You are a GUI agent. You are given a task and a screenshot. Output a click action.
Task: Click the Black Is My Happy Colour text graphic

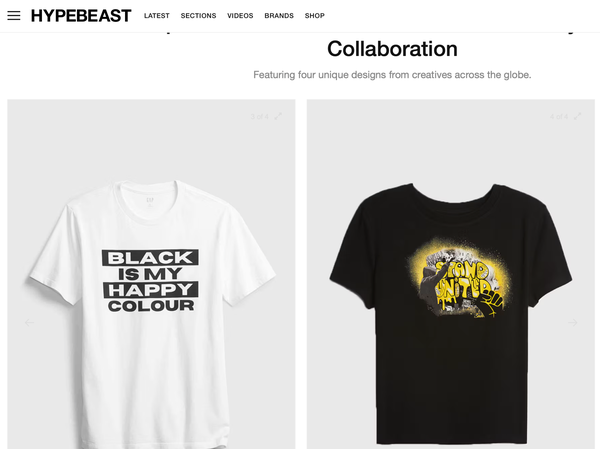coord(150,281)
